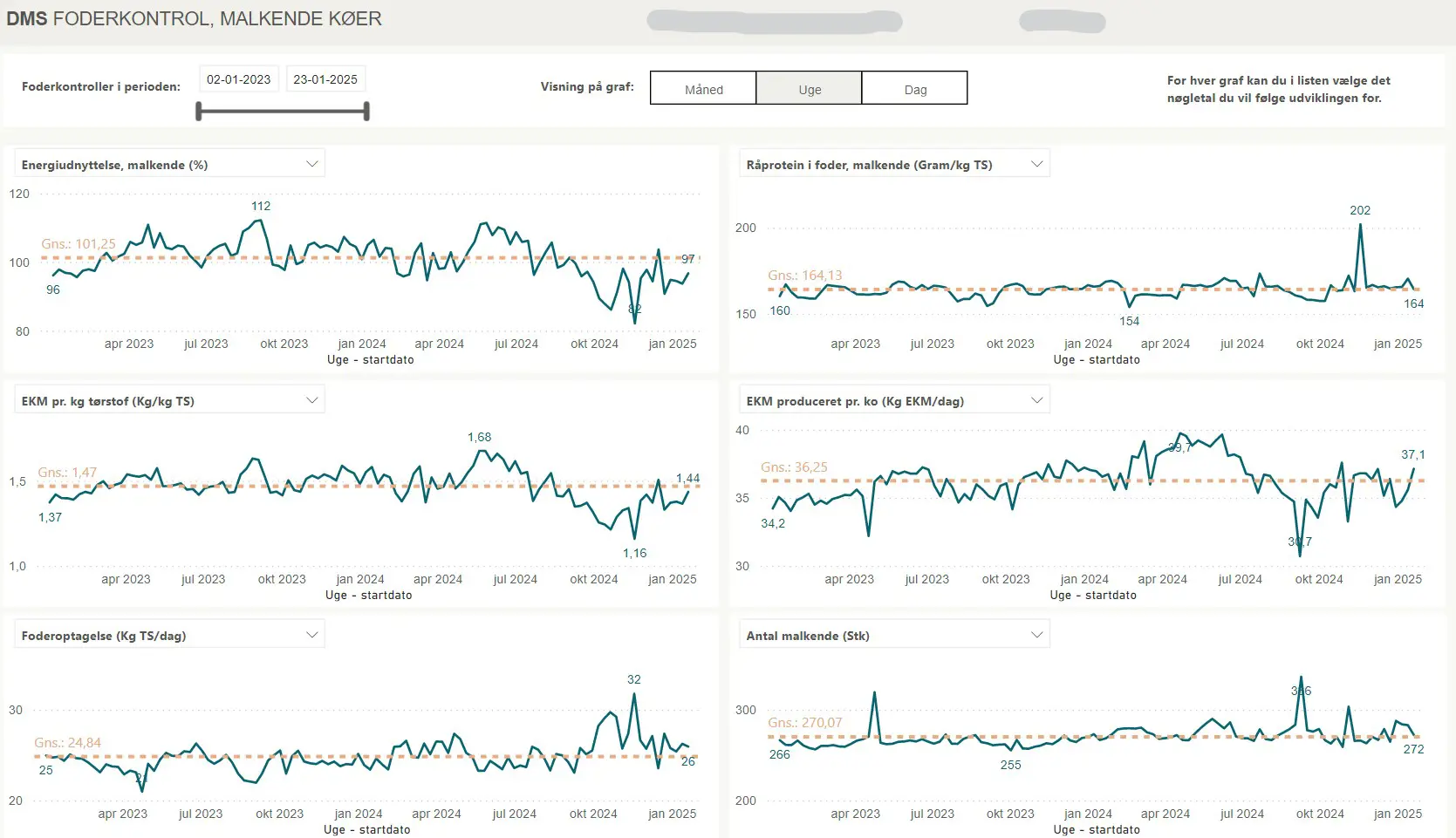Select the Uge graph view

pyautogui.click(x=809, y=89)
